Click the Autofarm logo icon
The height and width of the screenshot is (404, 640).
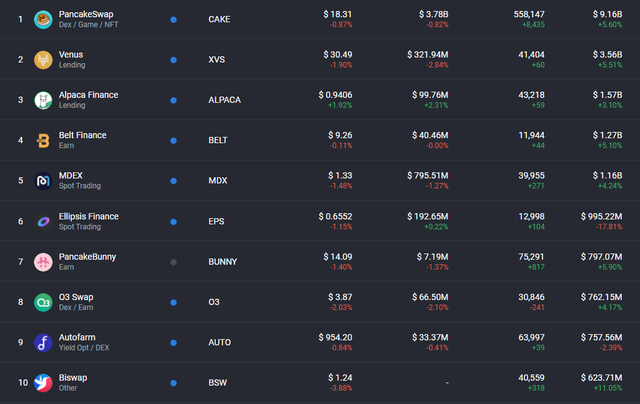pyautogui.click(x=43, y=343)
